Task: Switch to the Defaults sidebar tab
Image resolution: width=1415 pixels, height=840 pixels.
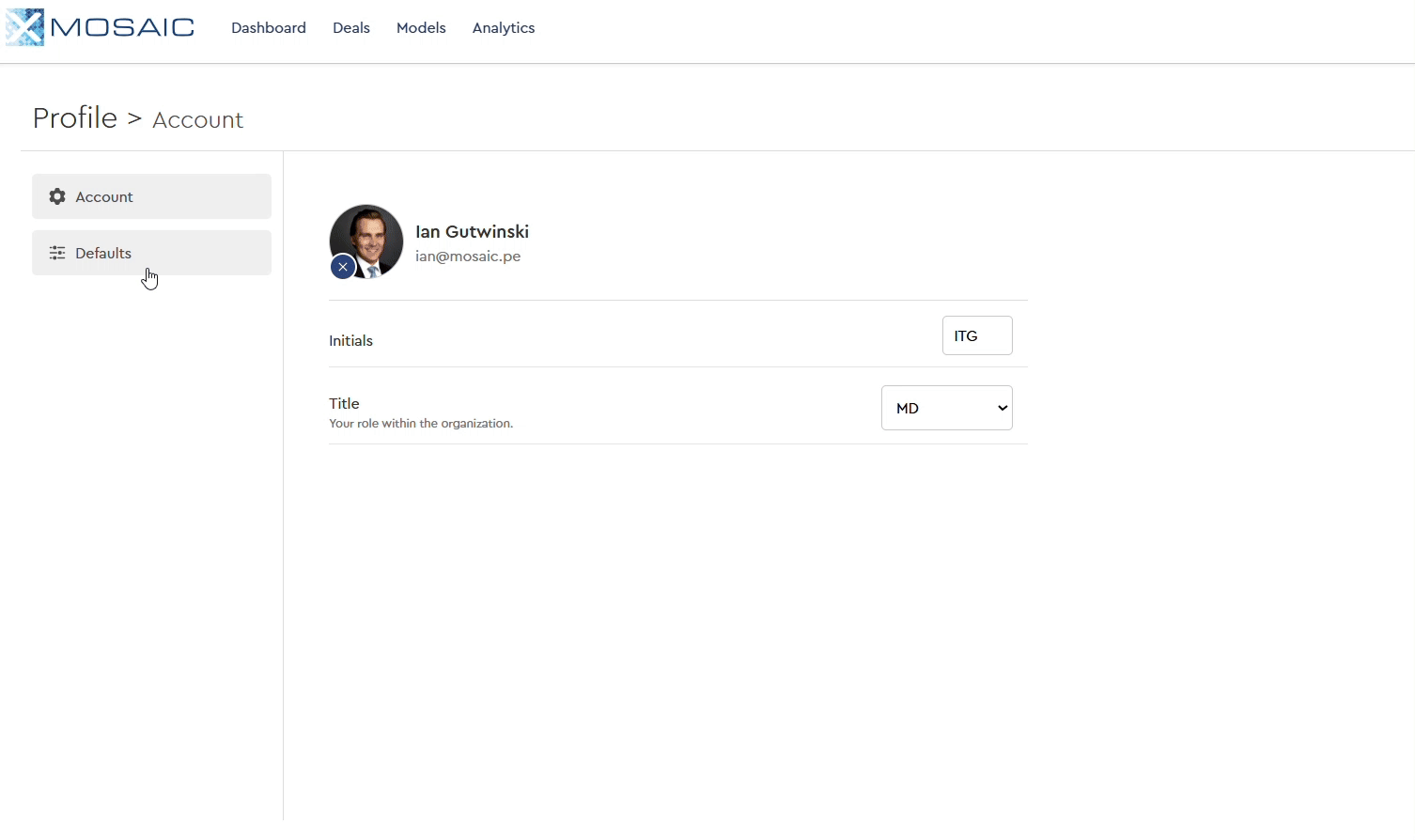Action: click(x=151, y=253)
